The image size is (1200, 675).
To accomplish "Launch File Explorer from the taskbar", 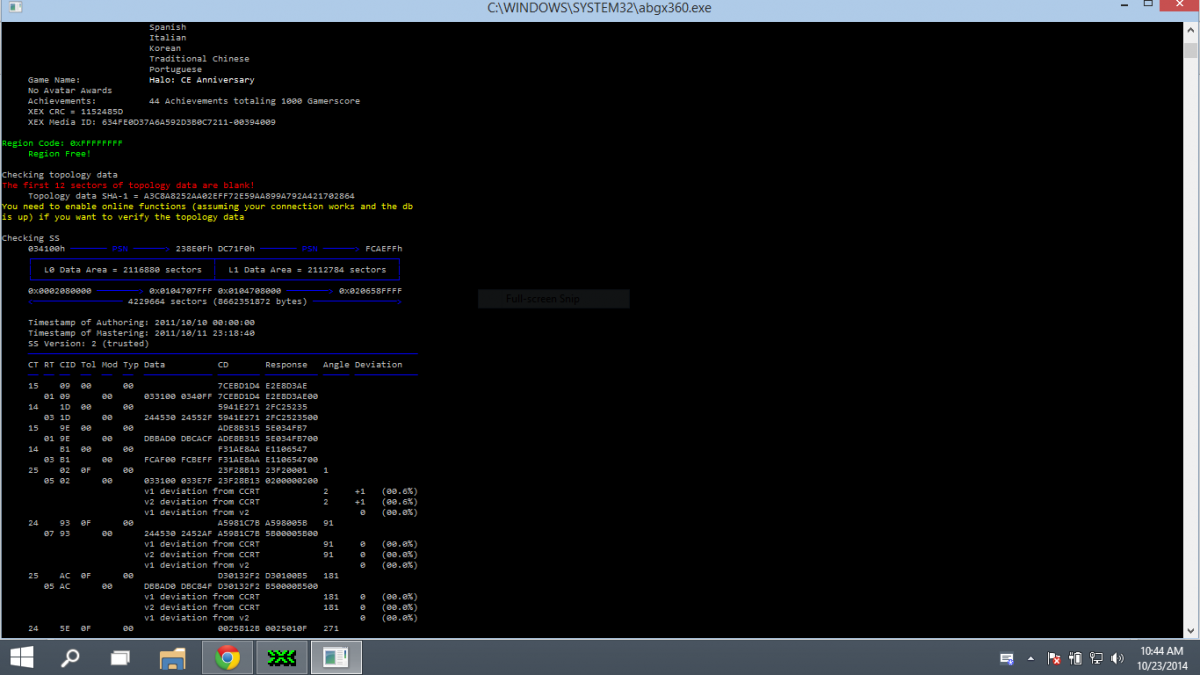I will point(173,657).
